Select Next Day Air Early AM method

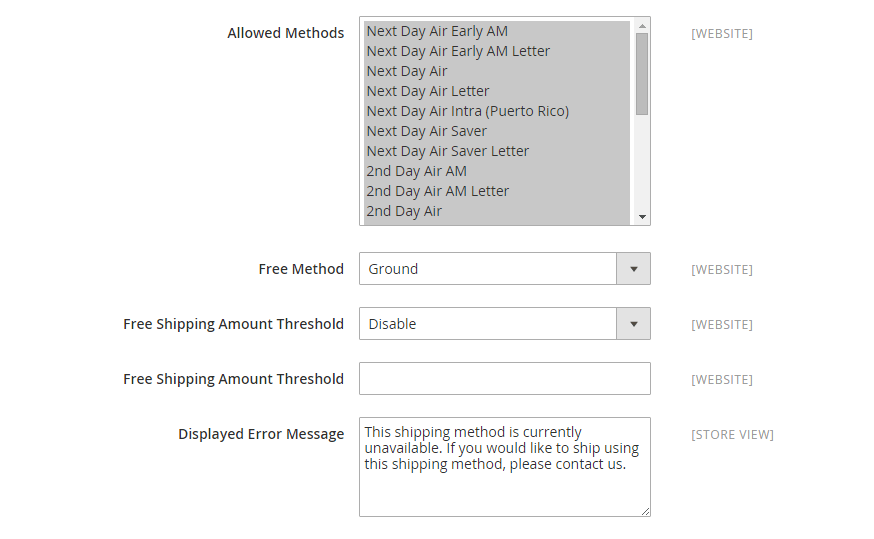pyautogui.click(x=437, y=31)
